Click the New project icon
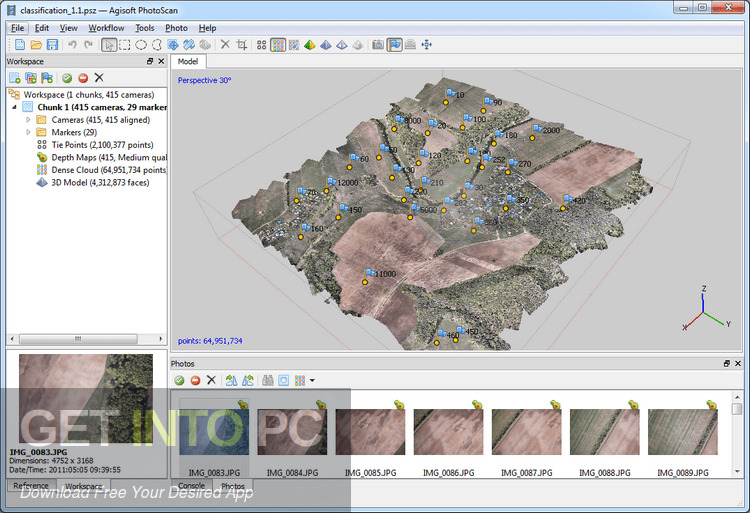The image size is (750, 513). pyautogui.click(x=20, y=45)
